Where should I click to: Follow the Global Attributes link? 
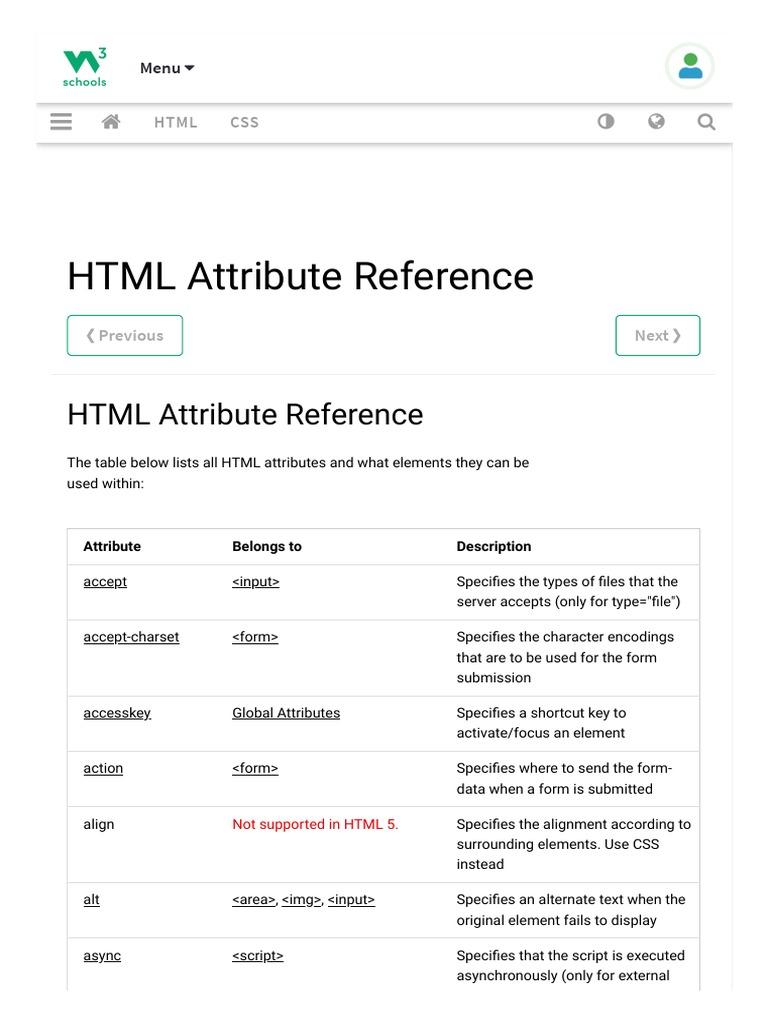pyautogui.click(x=286, y=713)
